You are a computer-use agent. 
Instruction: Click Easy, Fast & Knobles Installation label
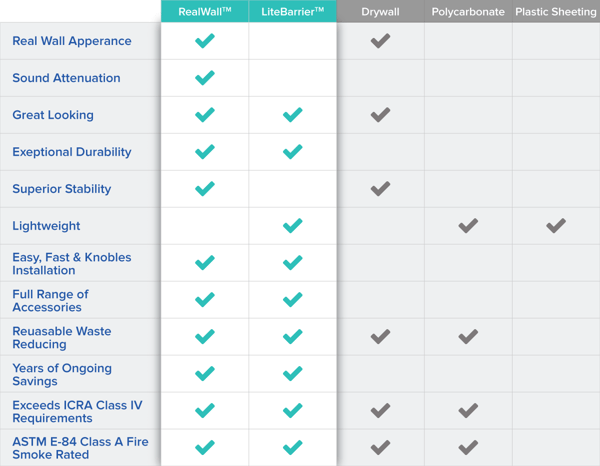[71, 263]
